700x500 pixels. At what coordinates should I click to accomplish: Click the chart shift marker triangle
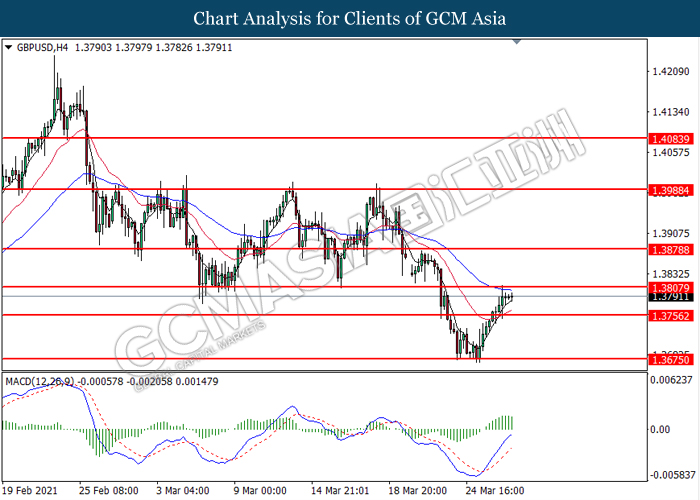(517, 42)
